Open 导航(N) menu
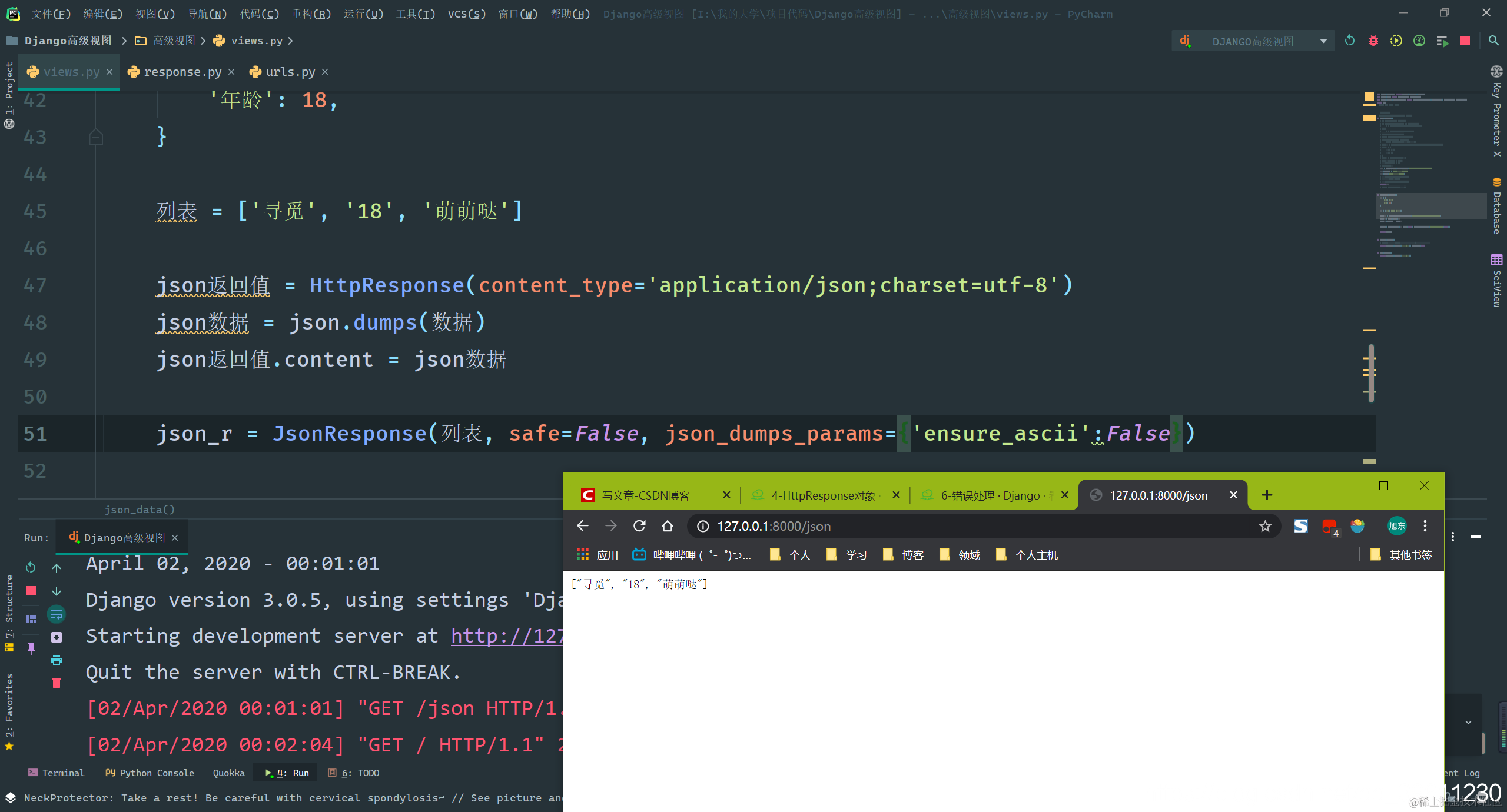Image resolution: width=1507 pixels, height=812 pixels. pos(207,14)
